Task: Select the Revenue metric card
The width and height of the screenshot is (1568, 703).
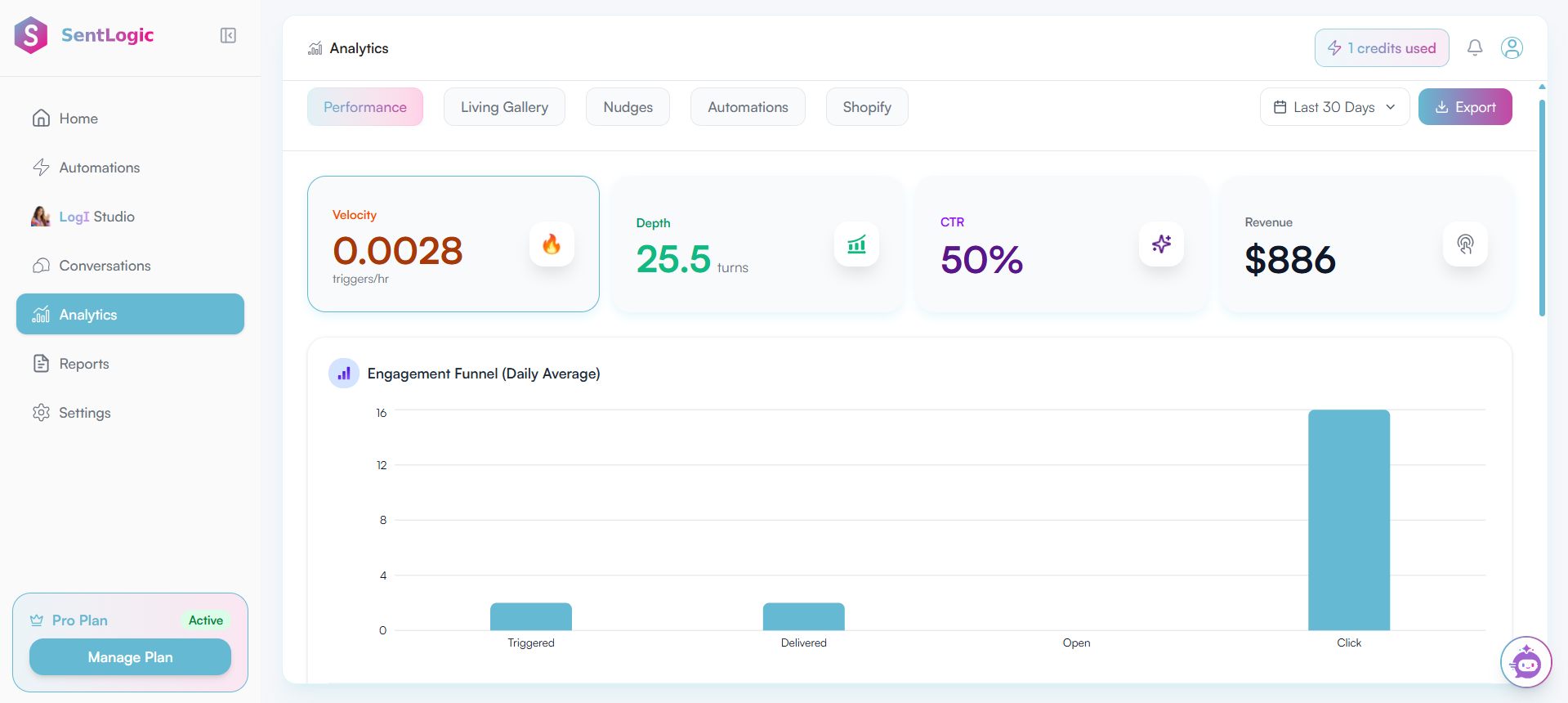Action: pos(1366,244)
